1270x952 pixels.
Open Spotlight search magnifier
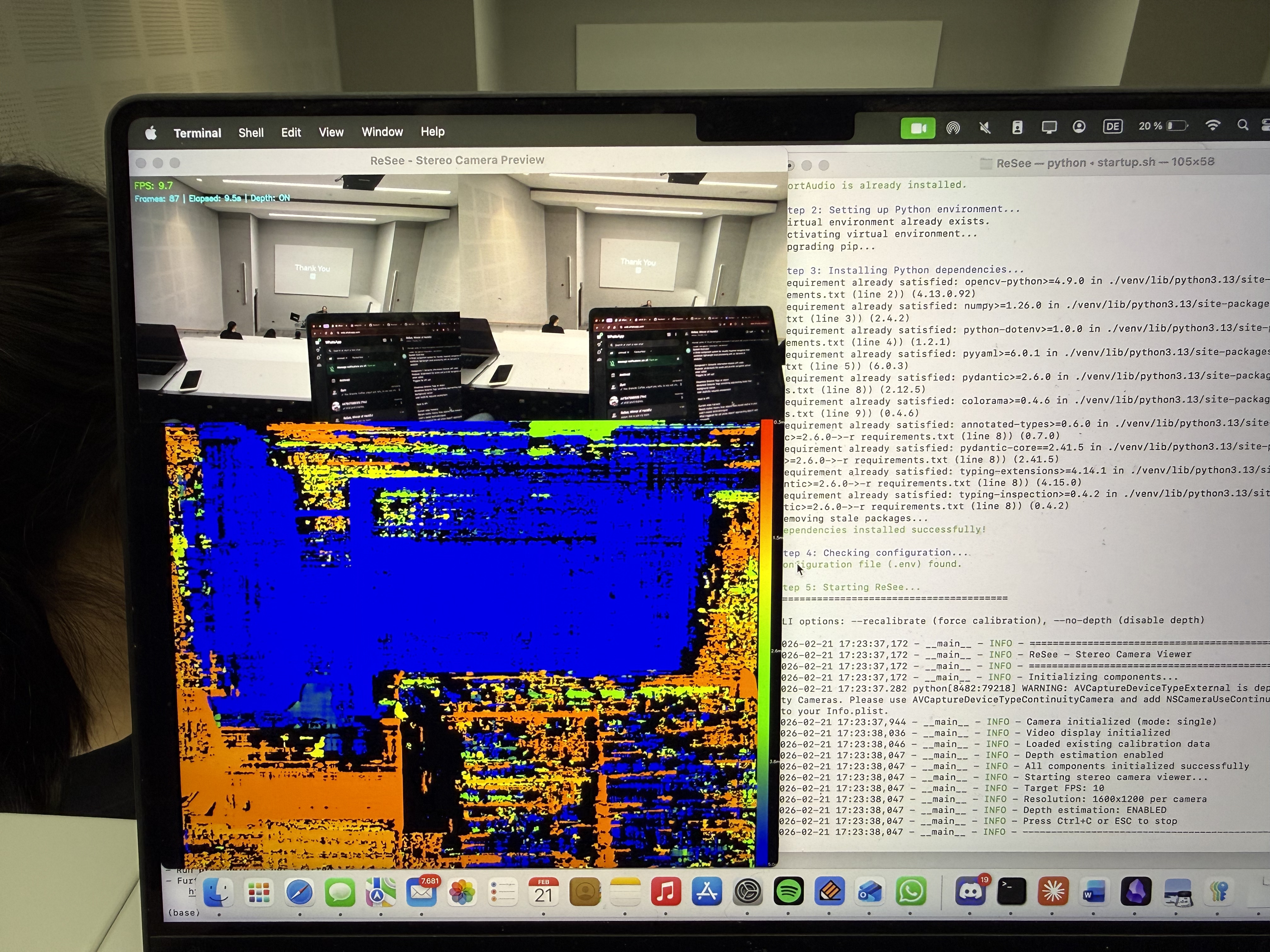(1243, 125)
